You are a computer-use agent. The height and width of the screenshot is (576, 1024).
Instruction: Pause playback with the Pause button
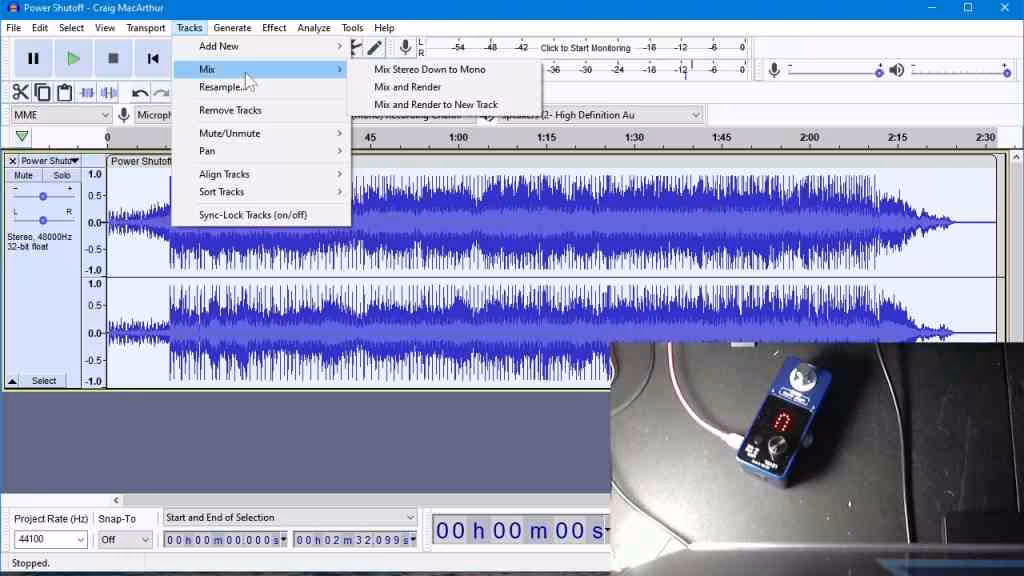tap(33, 59)
